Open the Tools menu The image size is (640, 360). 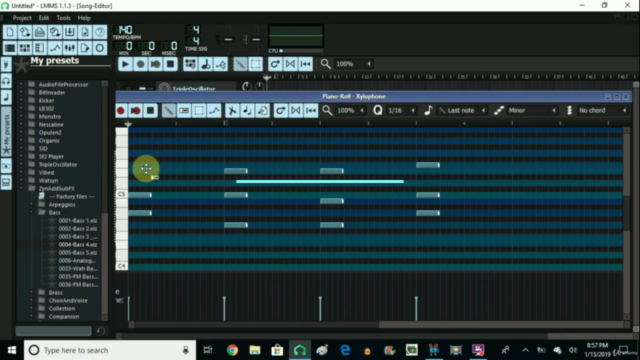click(63, 18)
